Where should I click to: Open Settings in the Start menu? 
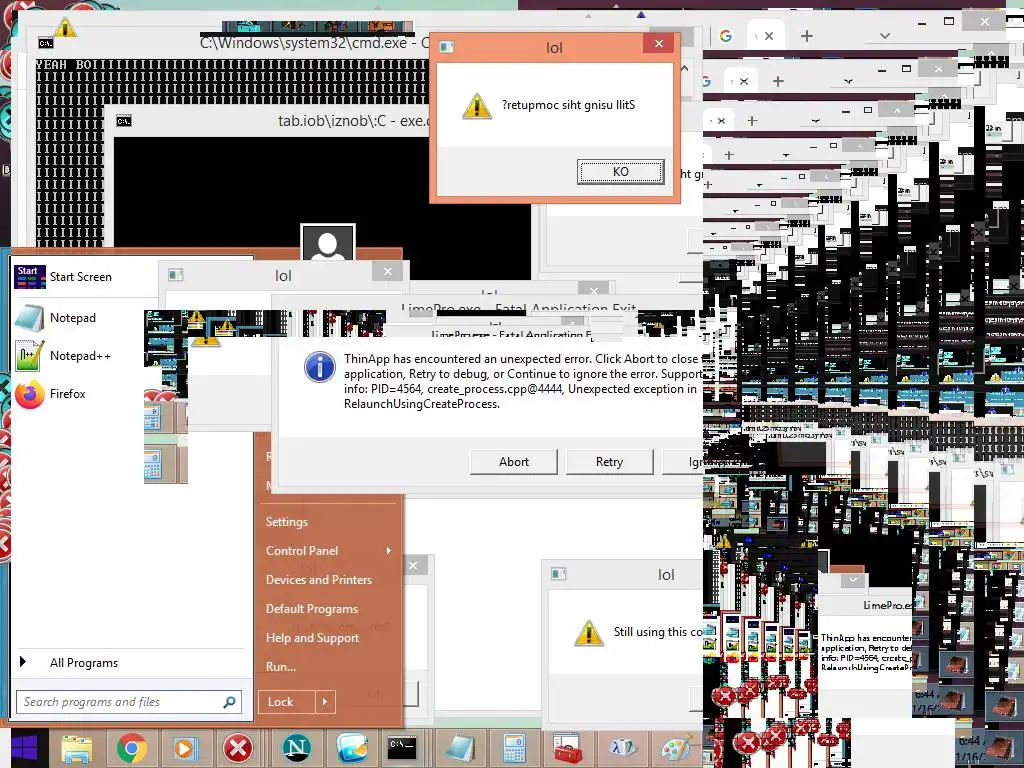tap(287, 522)
